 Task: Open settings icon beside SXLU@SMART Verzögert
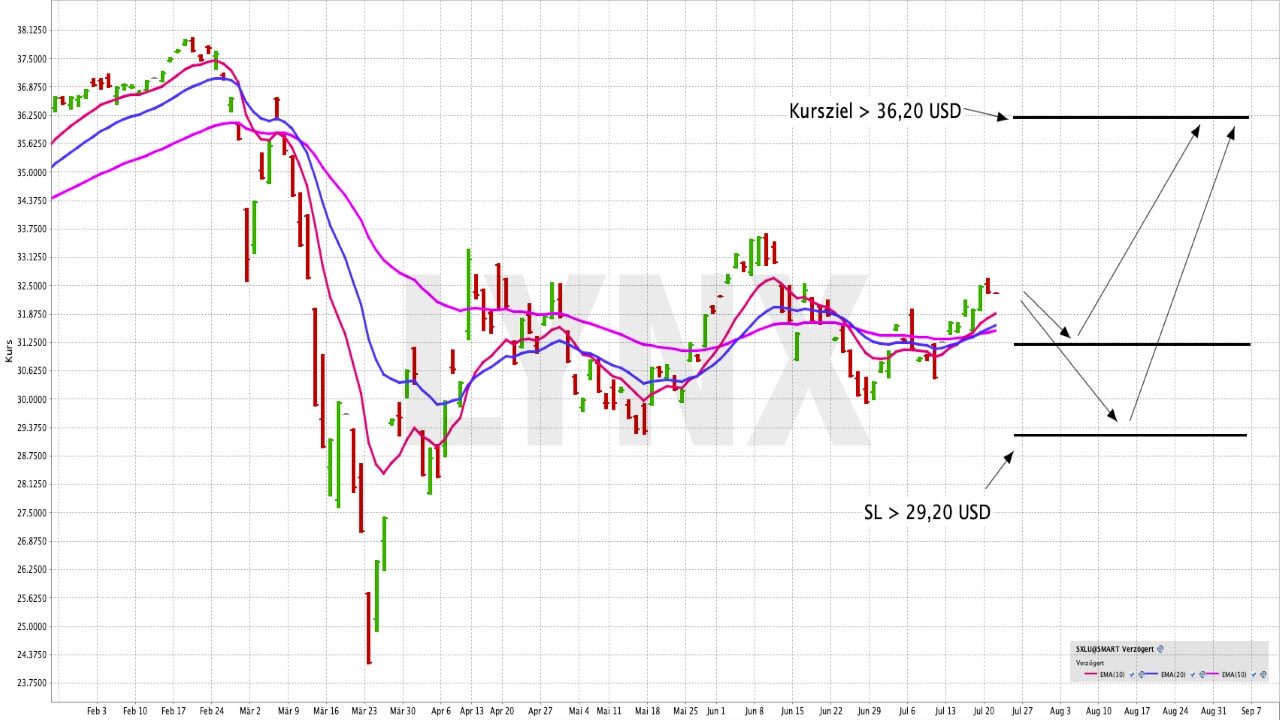[x=1160, y=649]
